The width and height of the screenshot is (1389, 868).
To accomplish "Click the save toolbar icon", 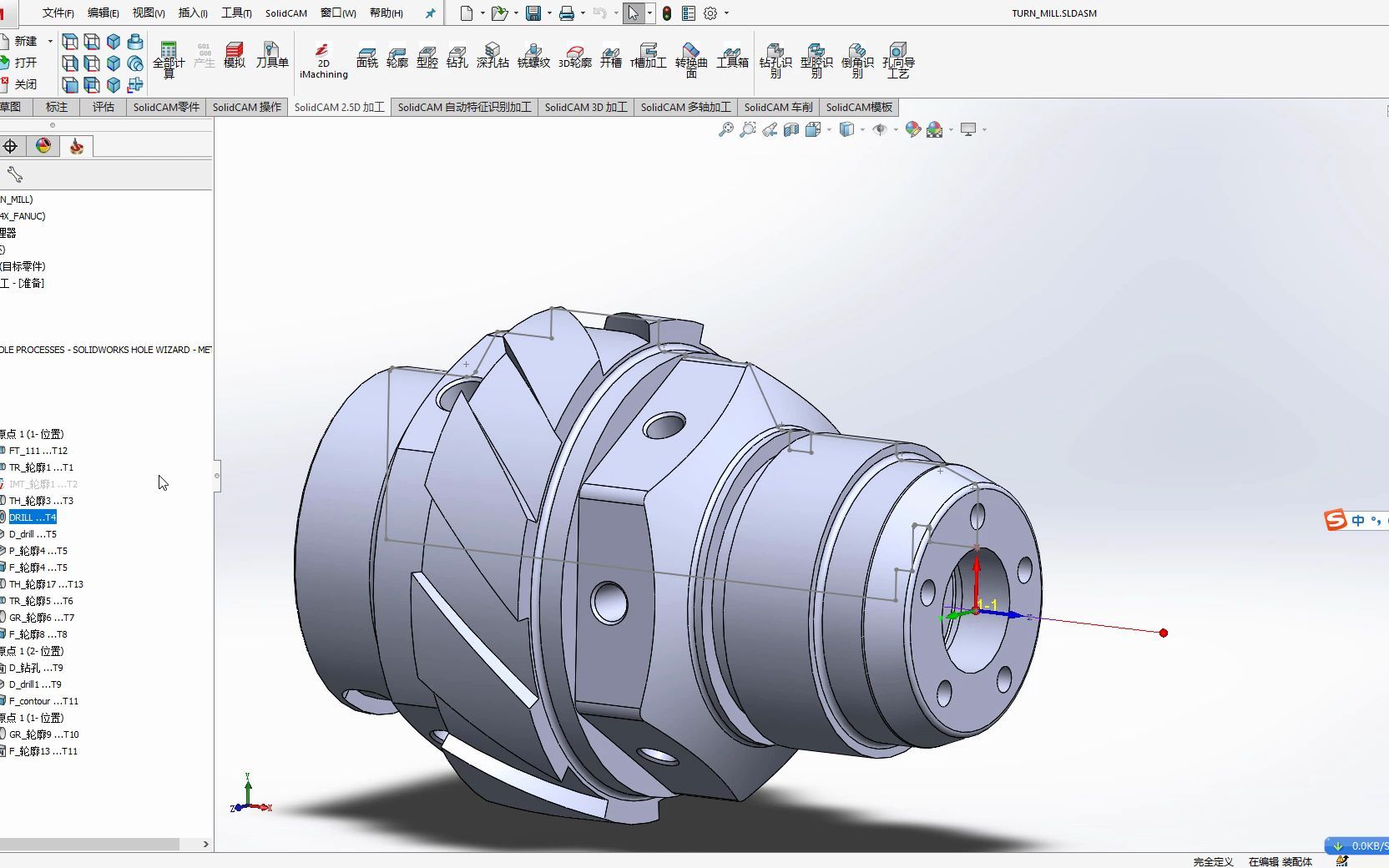I will pos(533,13).
